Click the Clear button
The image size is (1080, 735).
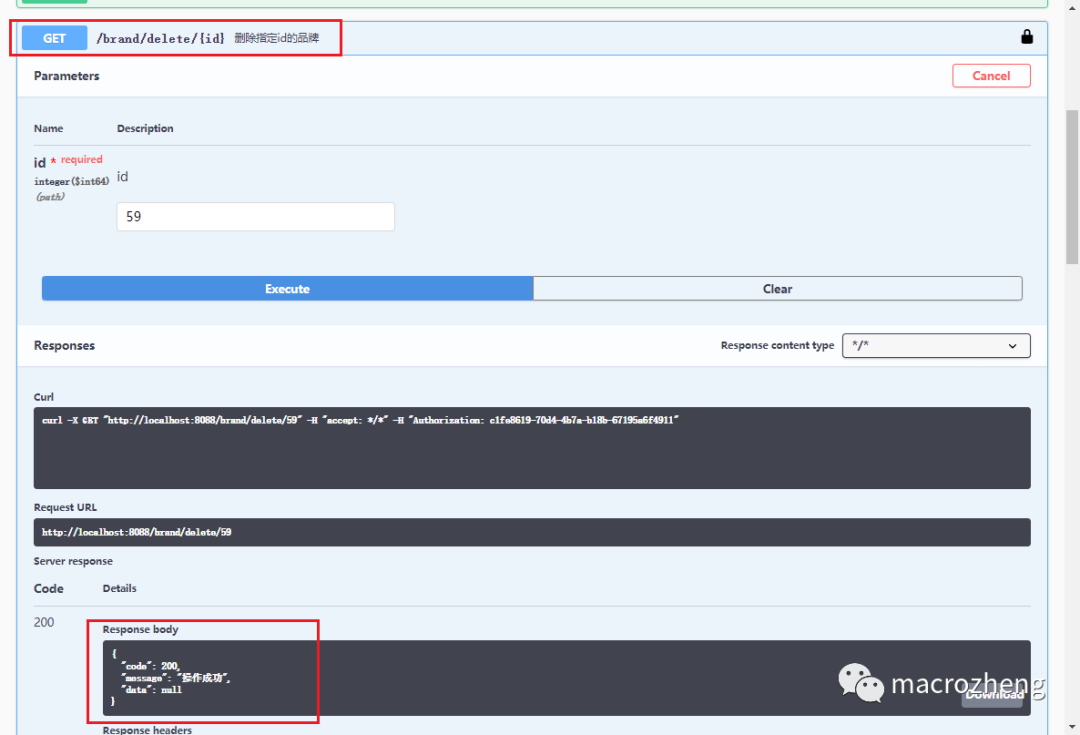777,288
